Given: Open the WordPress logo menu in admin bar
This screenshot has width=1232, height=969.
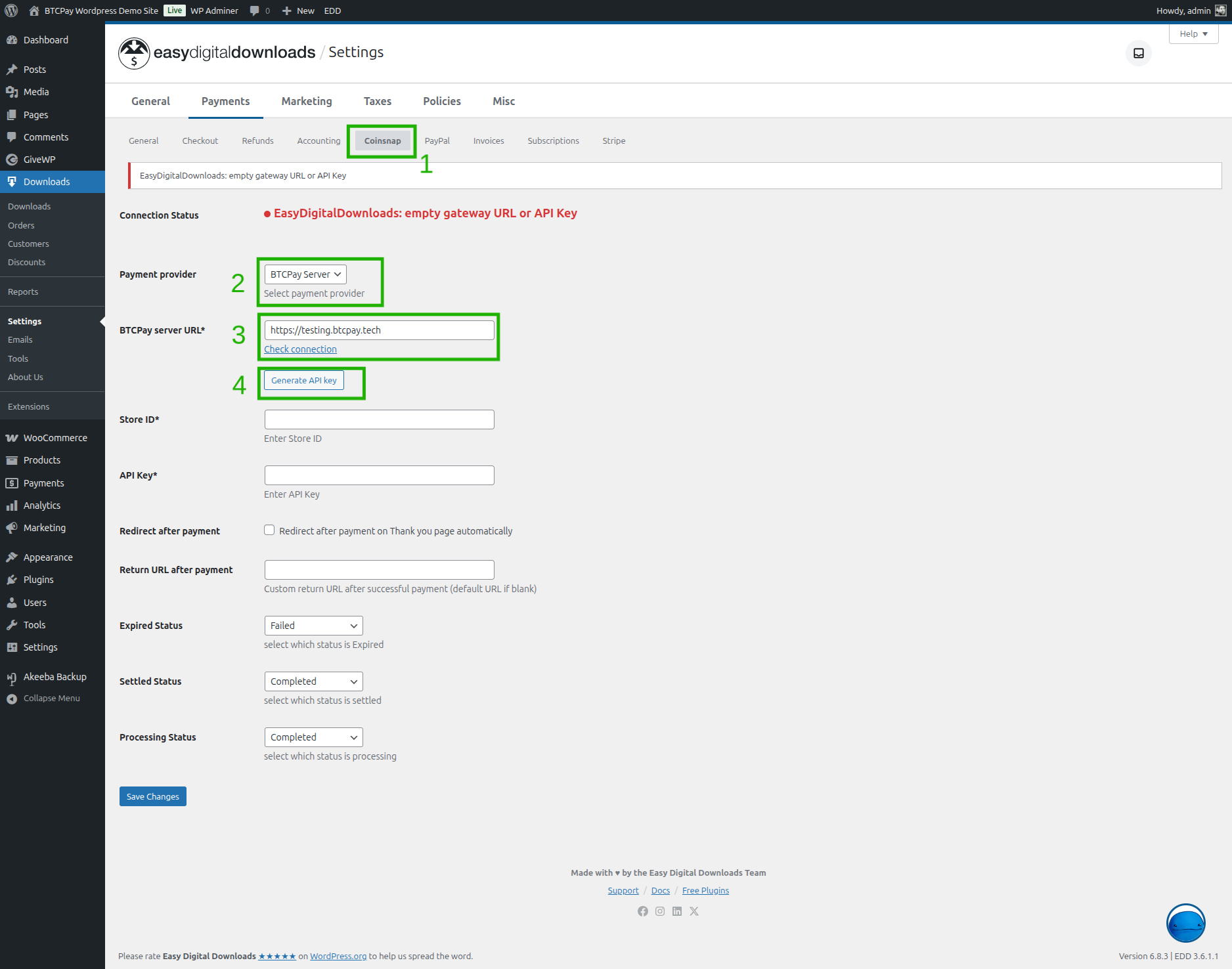Looking at the screenshot, I should click(x=11, y=10).
